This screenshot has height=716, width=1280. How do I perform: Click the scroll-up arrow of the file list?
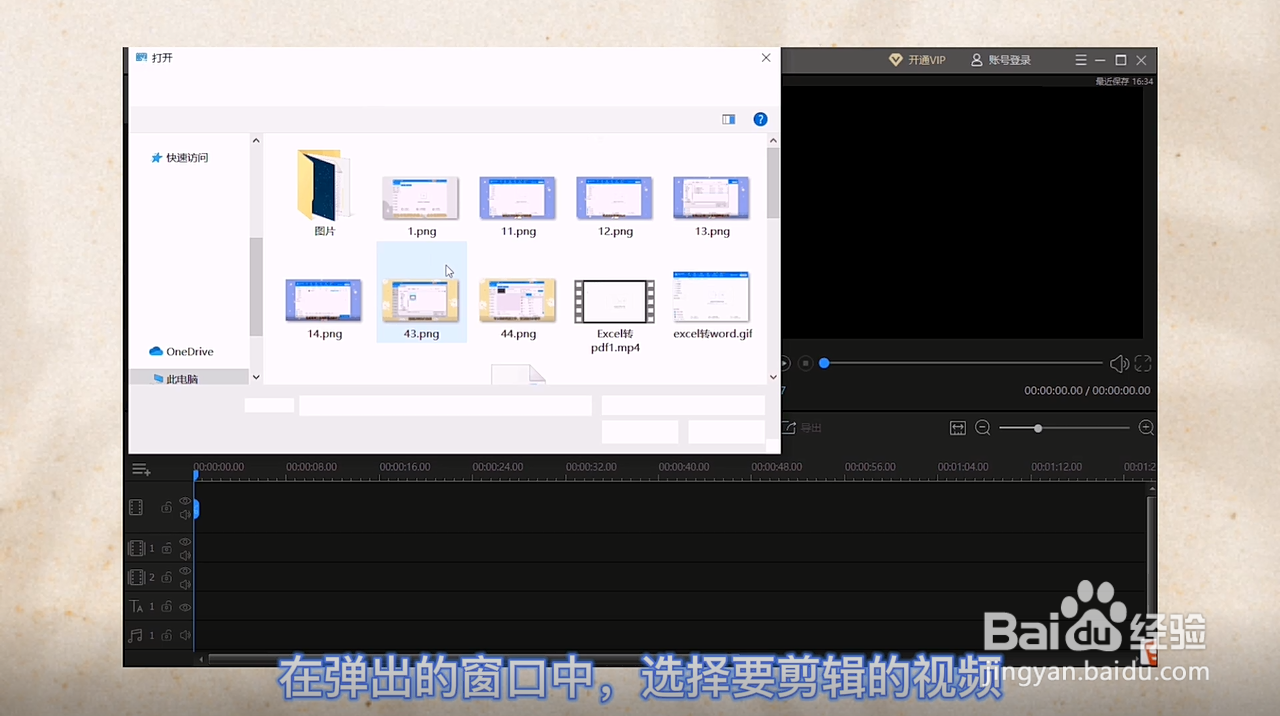(x=772, y=140)
